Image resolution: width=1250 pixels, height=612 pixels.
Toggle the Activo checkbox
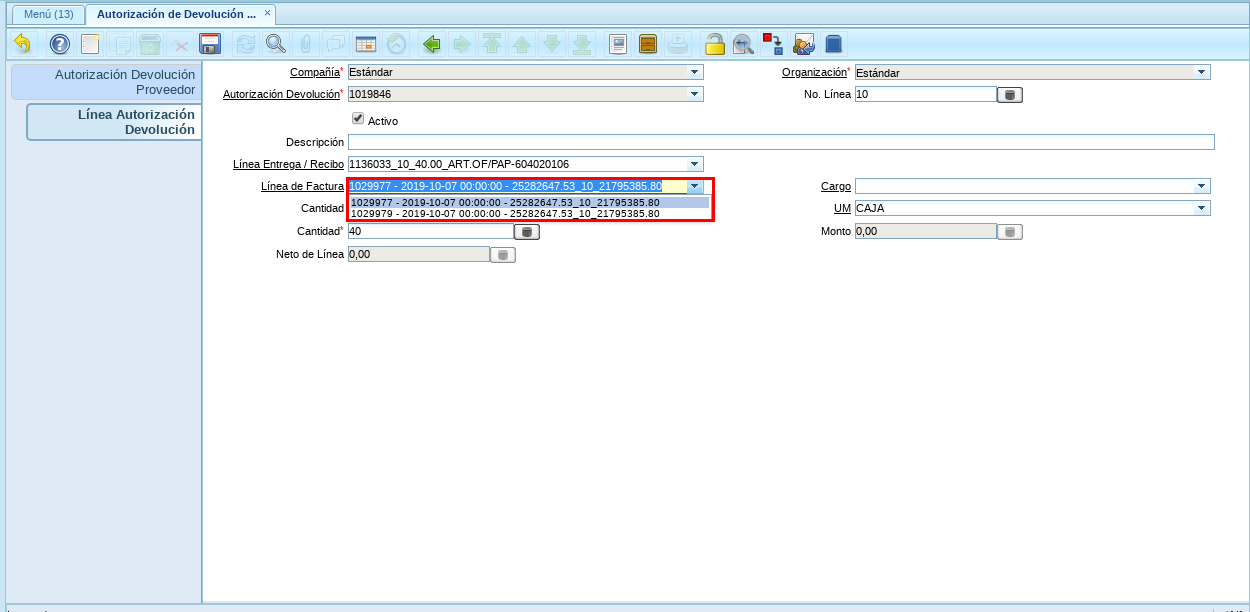358,118
